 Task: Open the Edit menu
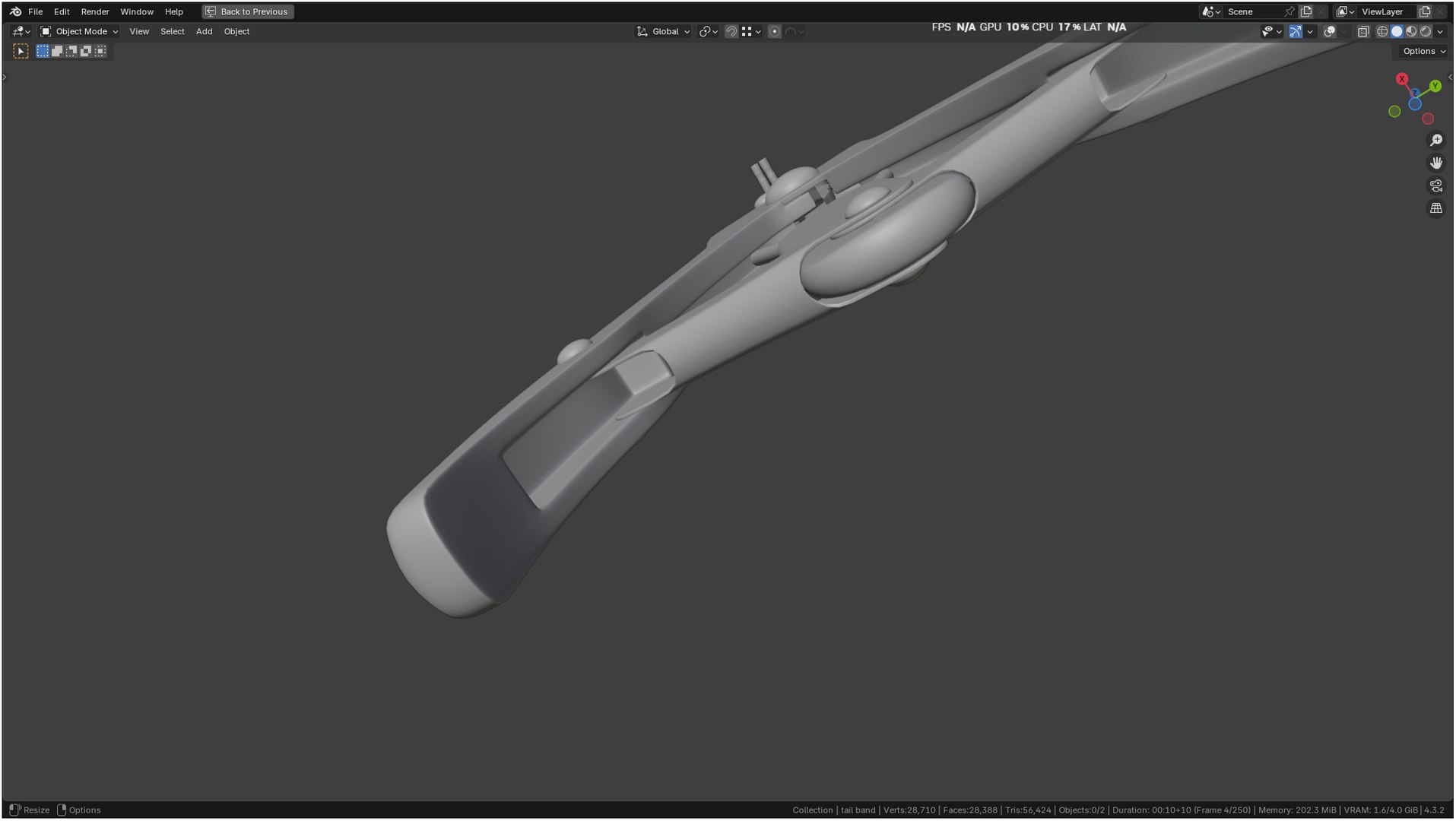click(62, 11)
